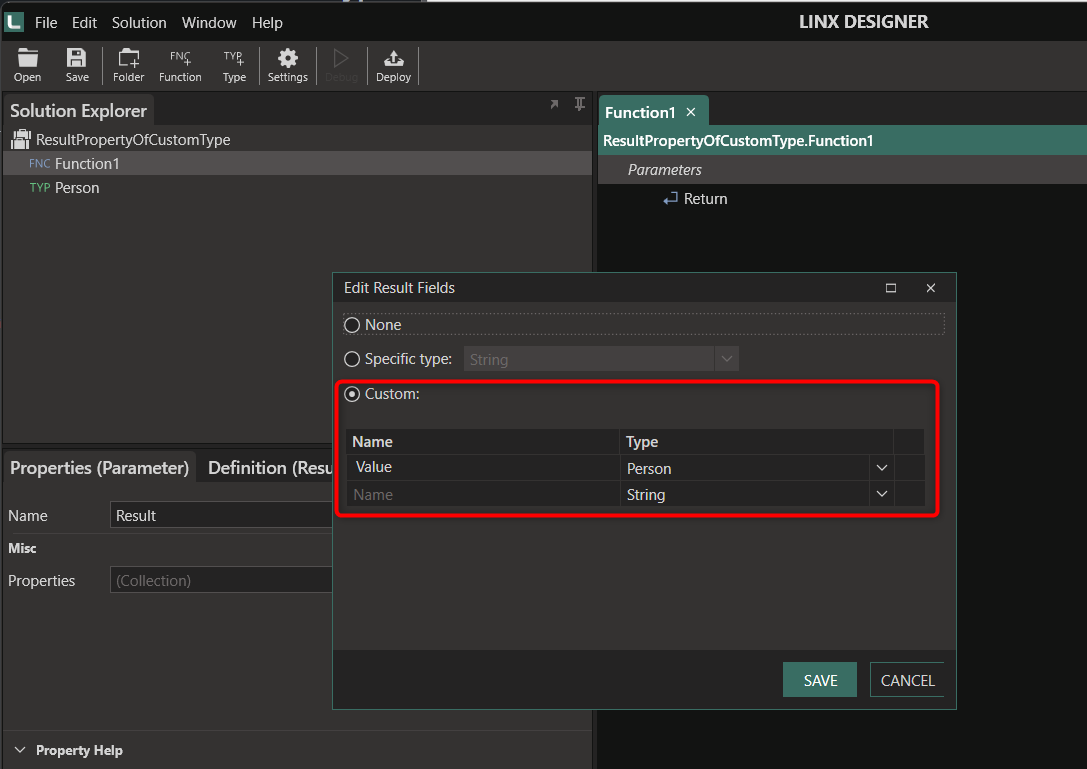Open the Window menu
This screenshot has width=1087, height=769.
click(x=209, y=23)
